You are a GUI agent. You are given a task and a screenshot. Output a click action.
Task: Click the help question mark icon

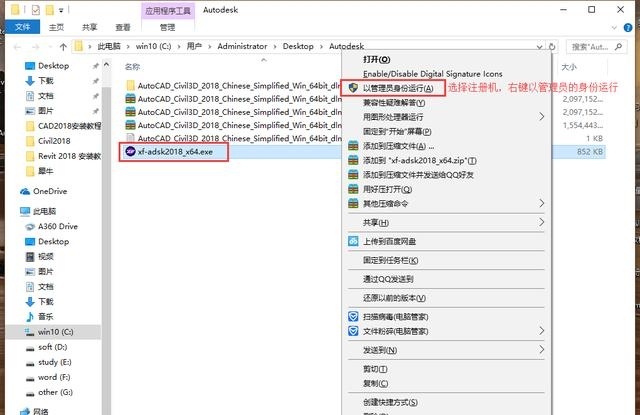pyautogui.click(x=628, y=28)
